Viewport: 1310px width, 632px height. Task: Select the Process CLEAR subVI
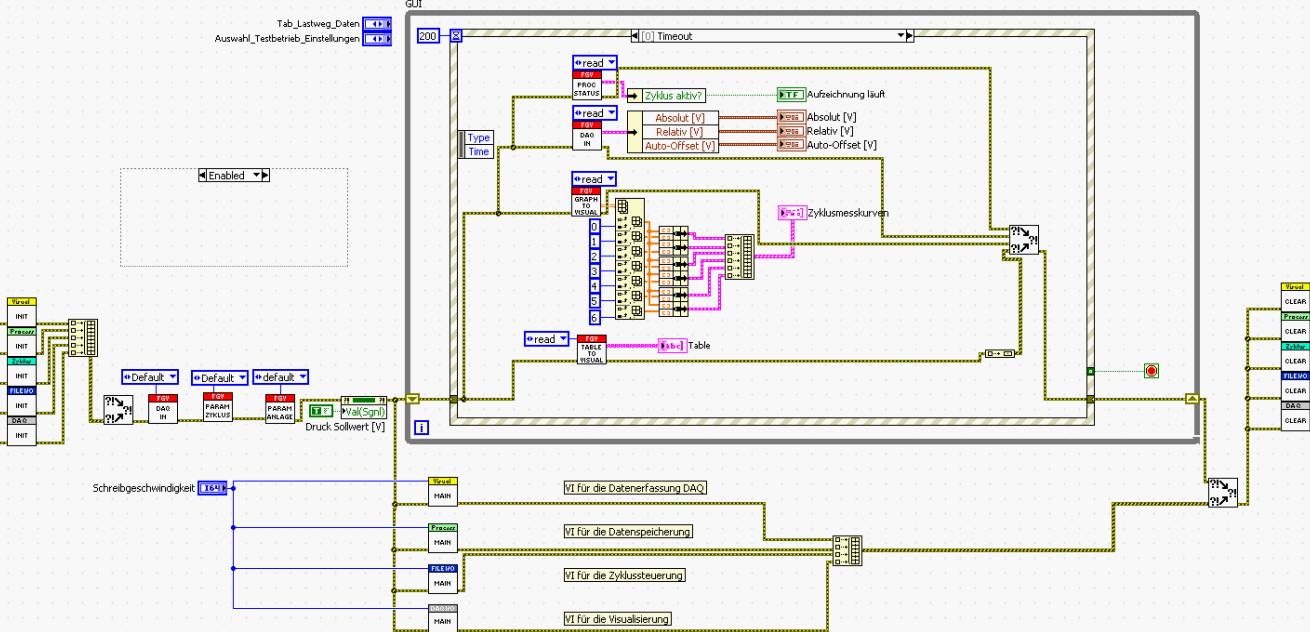point(1295,326)
